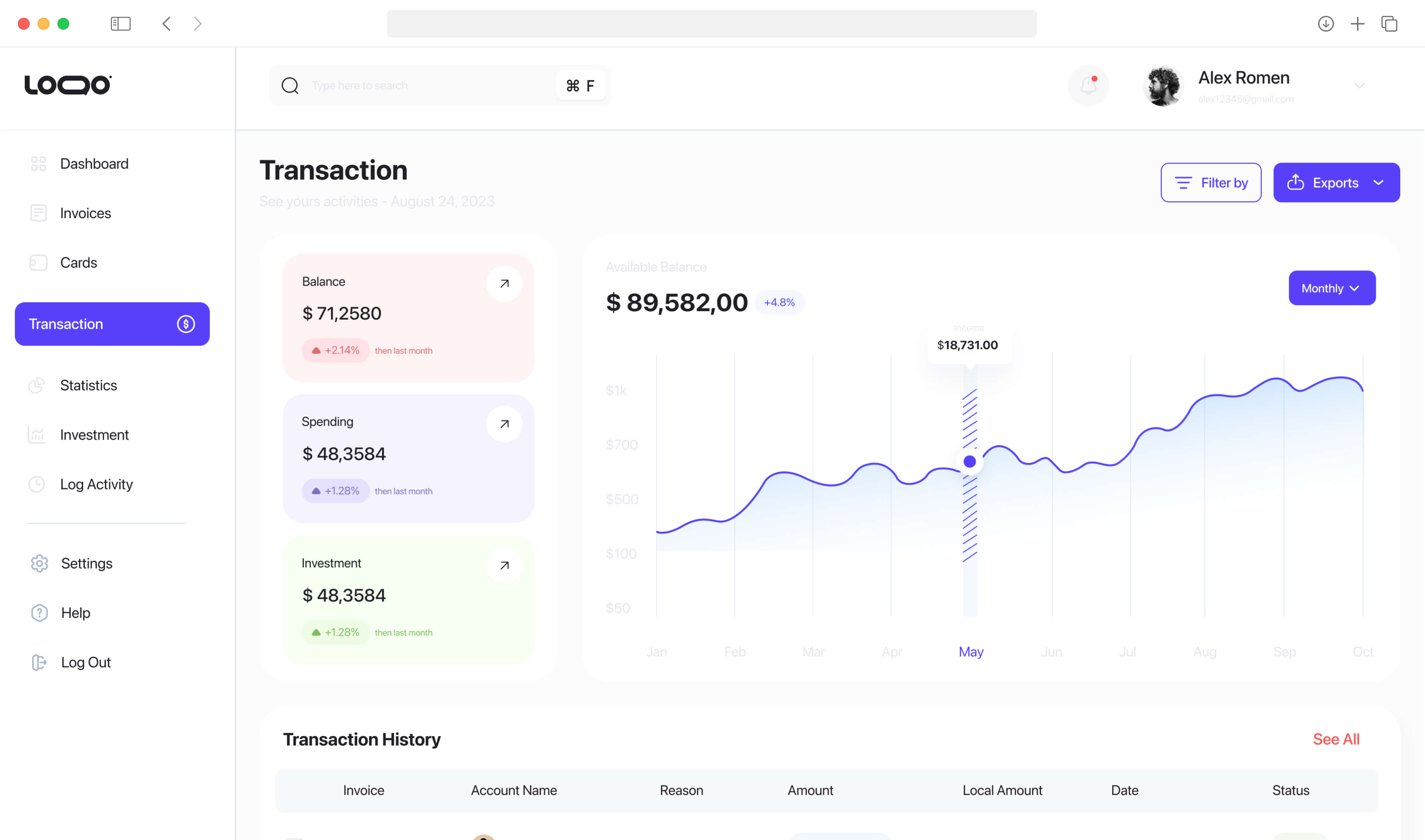Open new browser tab with plus icon
The image size is (1425, 840).
coord(1357,24)
